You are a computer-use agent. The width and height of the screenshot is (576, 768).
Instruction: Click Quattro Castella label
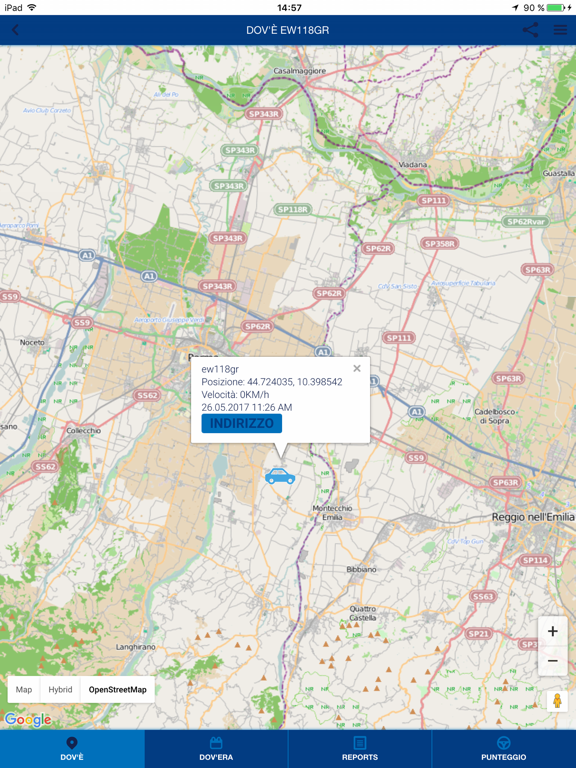pos(362,613)
